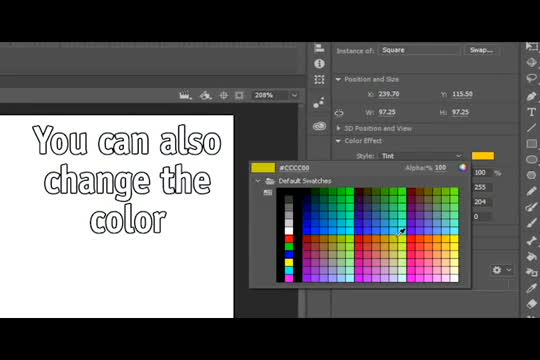This screenshot has height=360, width=540.
Task: Pick the magenta swatch in left column
Action: click(289, 278)
